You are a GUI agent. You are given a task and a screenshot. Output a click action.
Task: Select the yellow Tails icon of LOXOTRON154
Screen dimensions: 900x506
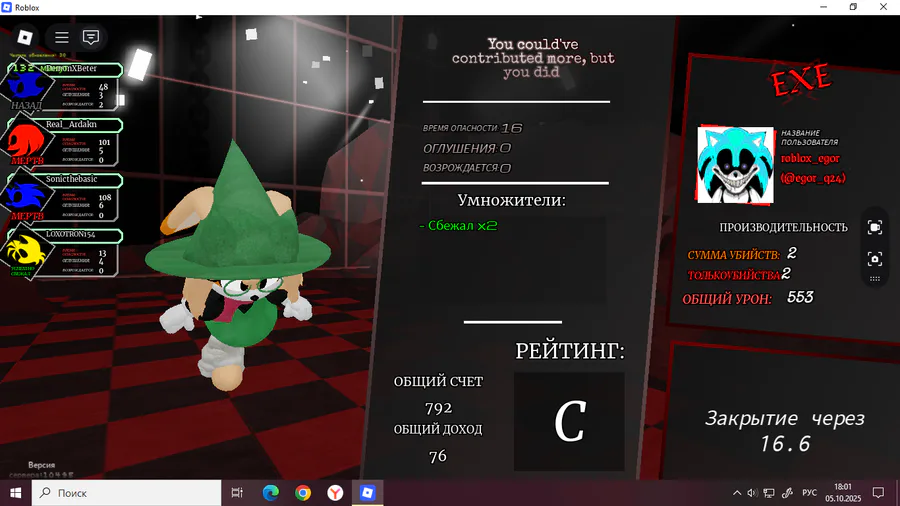25,252
